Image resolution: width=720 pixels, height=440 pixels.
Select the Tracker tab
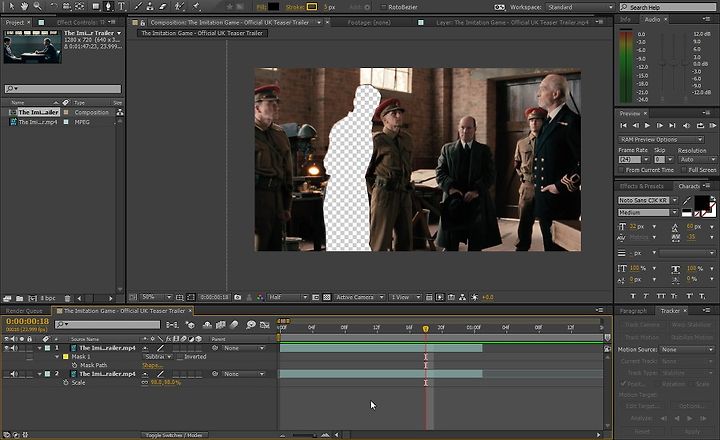[x=670, y=311]
